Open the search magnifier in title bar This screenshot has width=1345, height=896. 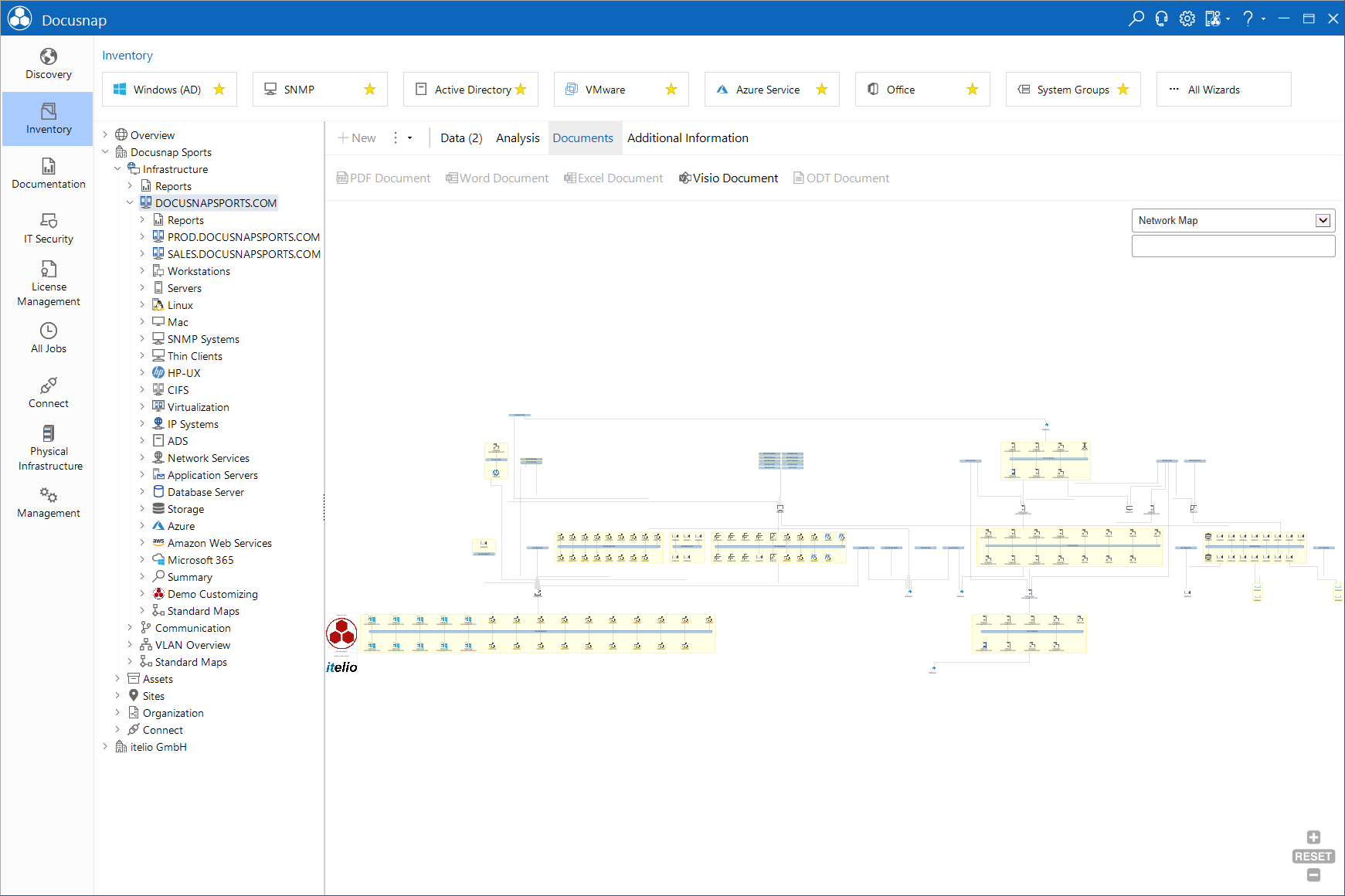1136,19
